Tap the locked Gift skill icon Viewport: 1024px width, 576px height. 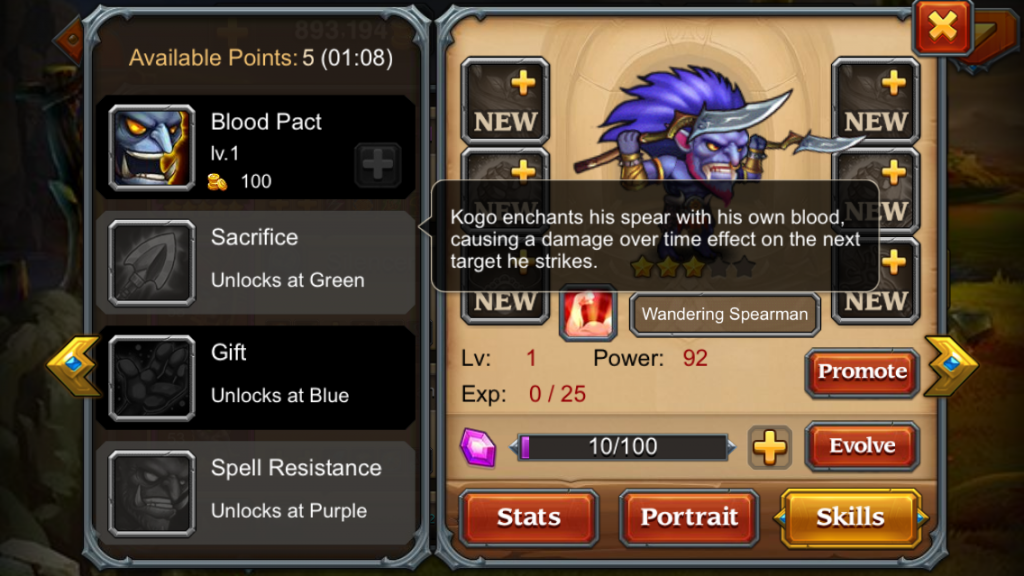(x=152, y=378)
